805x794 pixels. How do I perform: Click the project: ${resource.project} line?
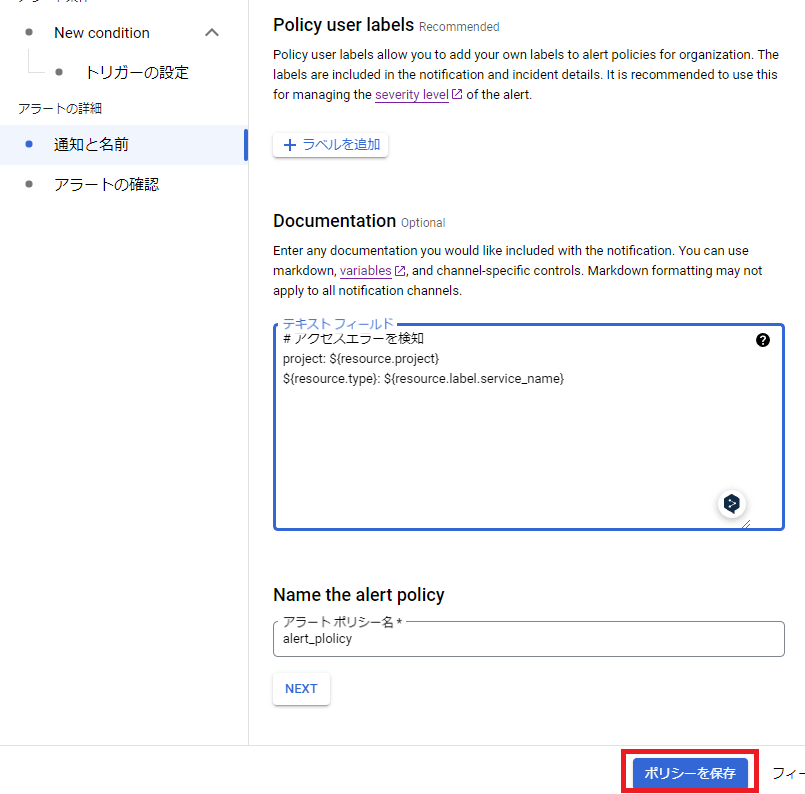[x=361, y=359]
